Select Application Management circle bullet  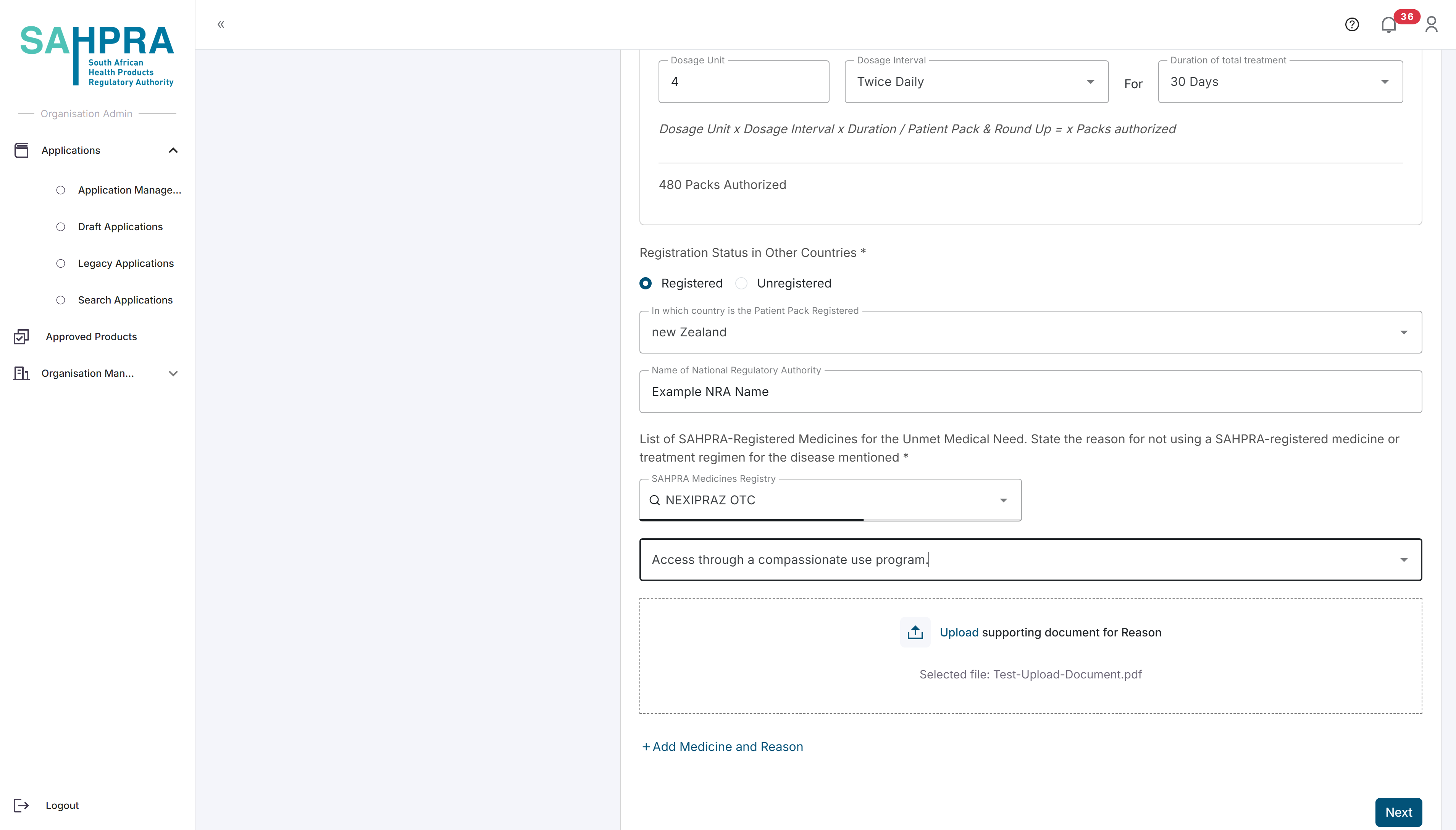[x=60, y=191]
